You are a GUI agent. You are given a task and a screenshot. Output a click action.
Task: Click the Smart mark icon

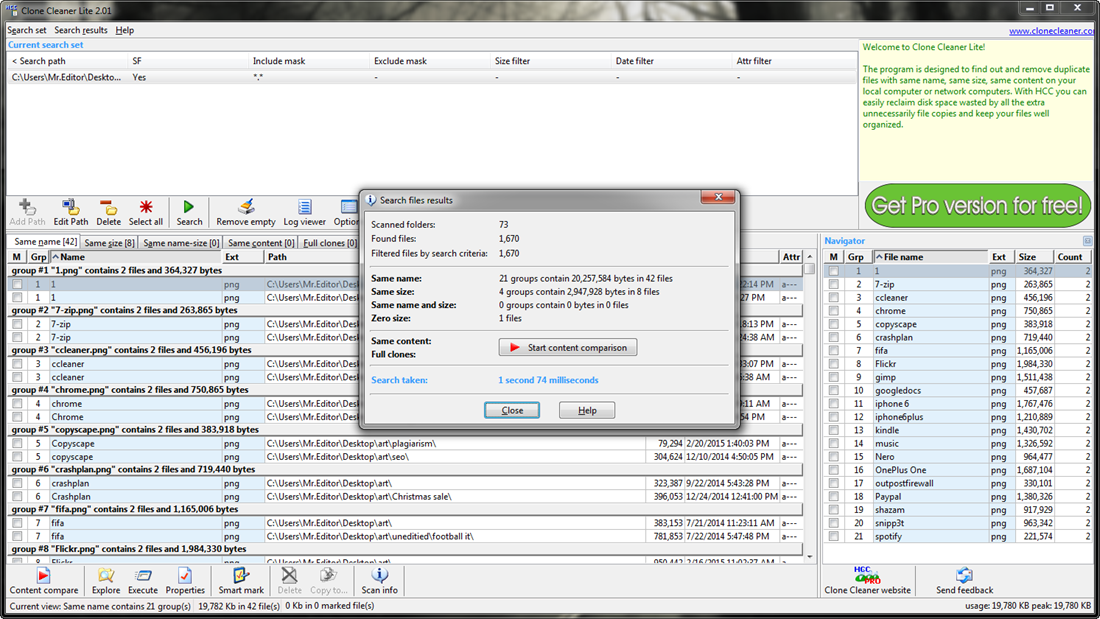[241, 576]
